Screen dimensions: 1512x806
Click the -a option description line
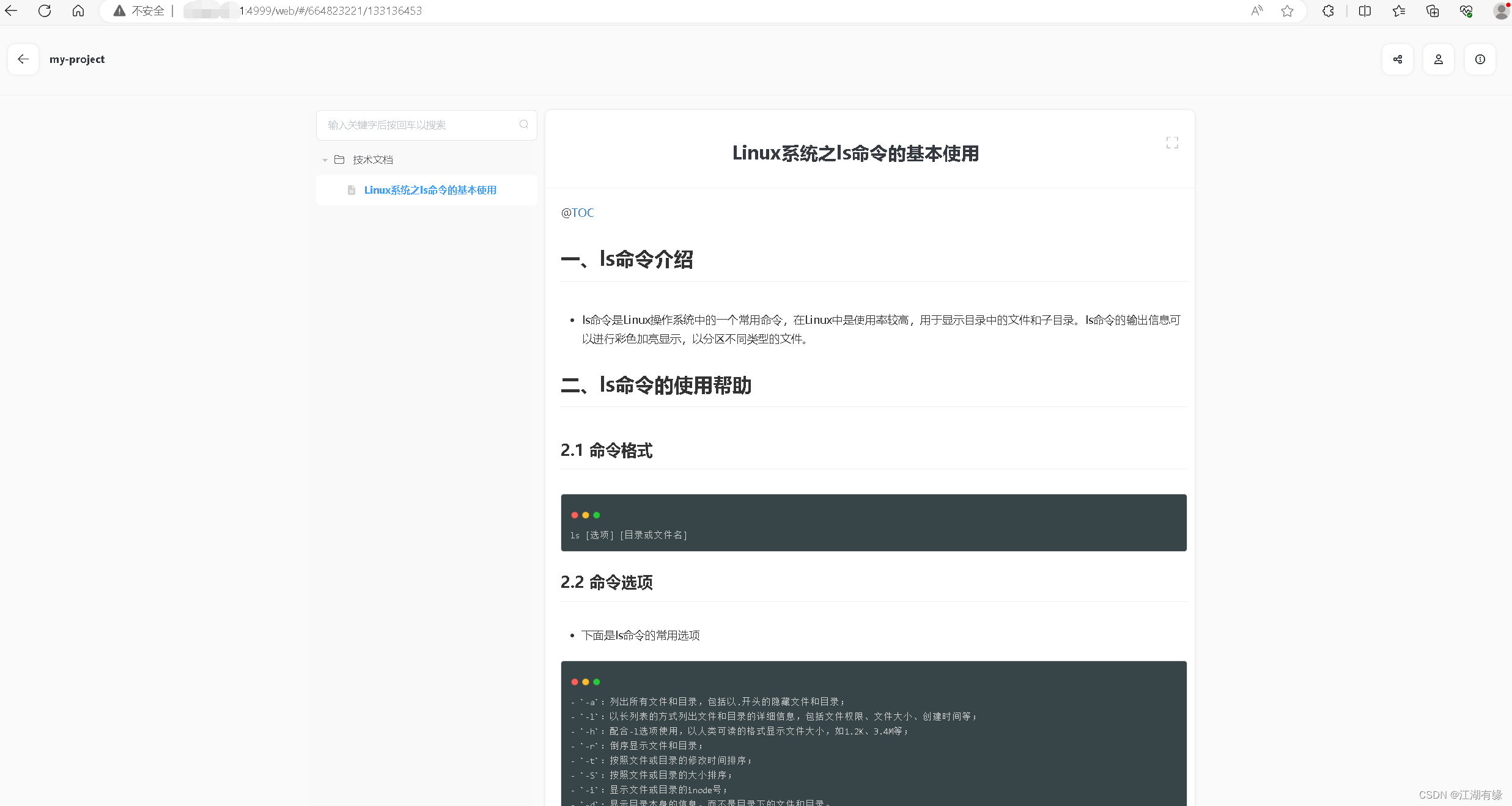coord(708,702)
